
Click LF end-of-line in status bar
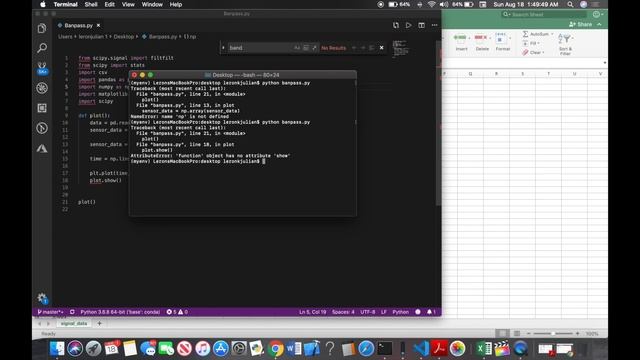point(384,312)
